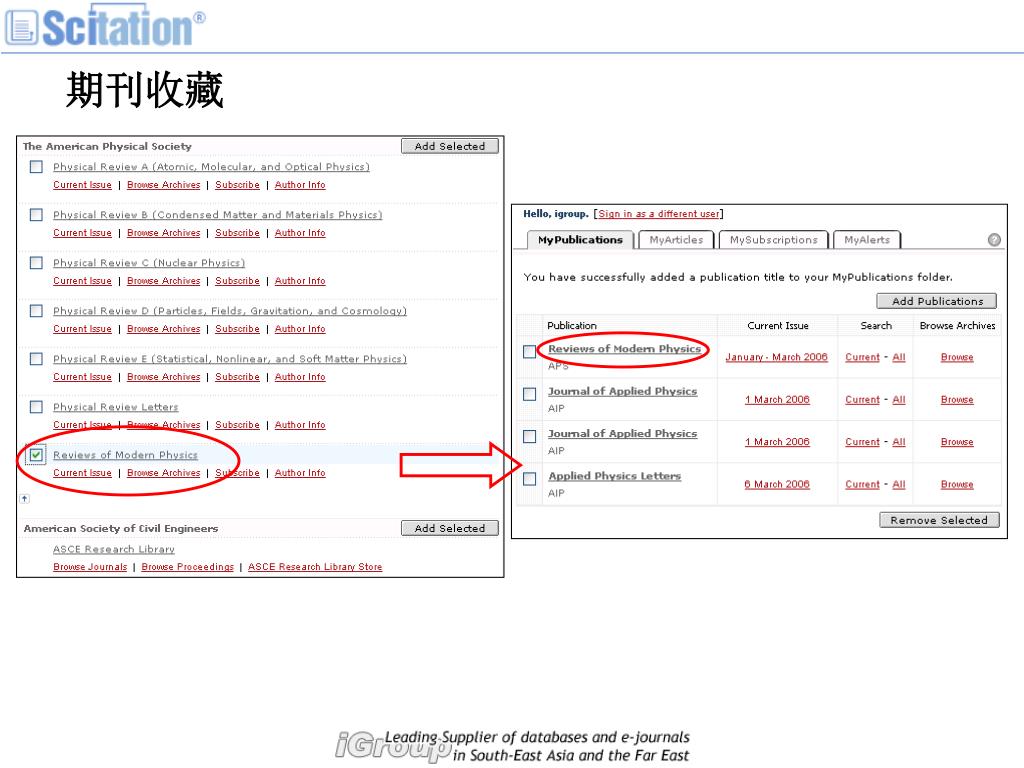Click the Scitation logo
Image resolution: width=1024 pixels, height=768 pixels.
[x=104, y=26]
